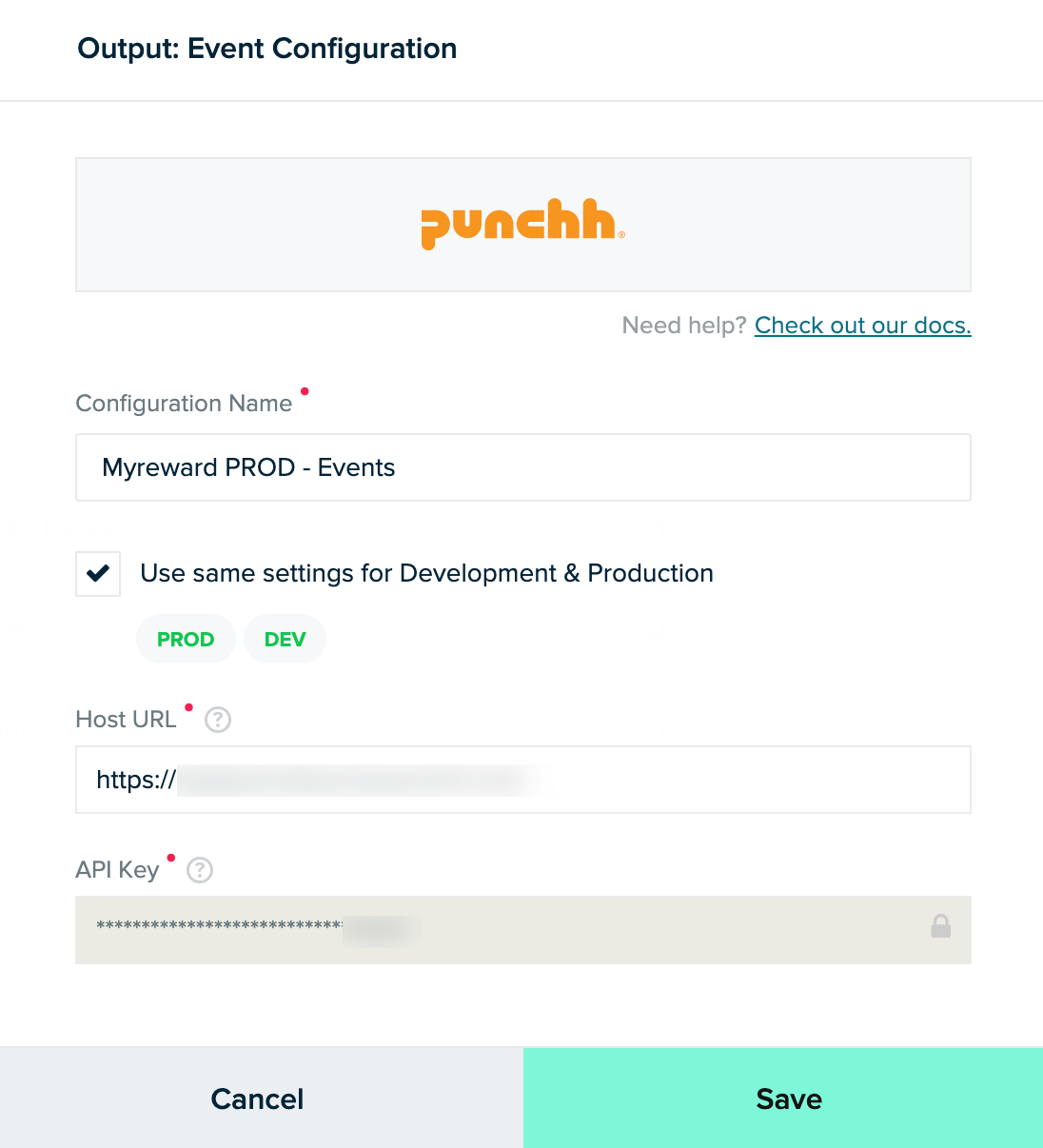This screenshot has height=1148, width=1043.
Task: Click the "Output: Event Configuration" dialog title
Action: (x=267, y=49)
